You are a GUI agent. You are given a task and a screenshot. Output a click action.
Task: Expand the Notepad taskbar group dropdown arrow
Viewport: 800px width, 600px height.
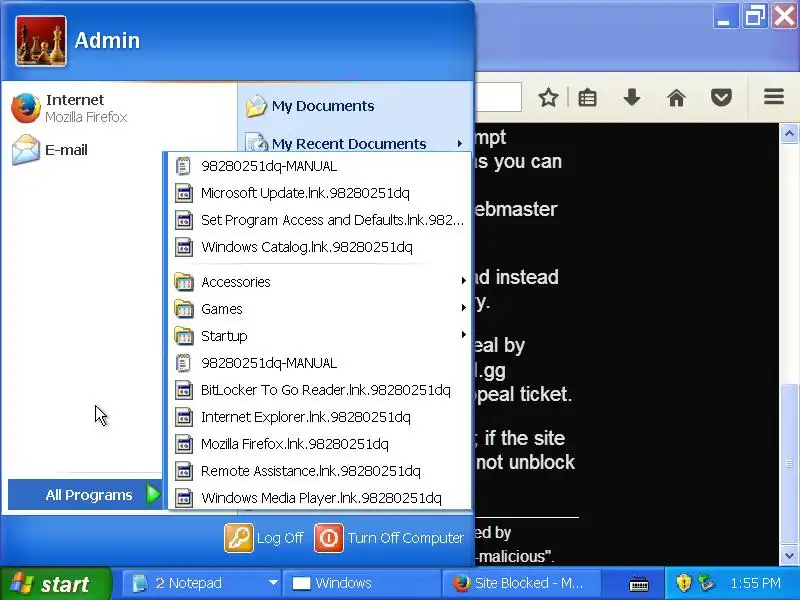tap(273, 583)
